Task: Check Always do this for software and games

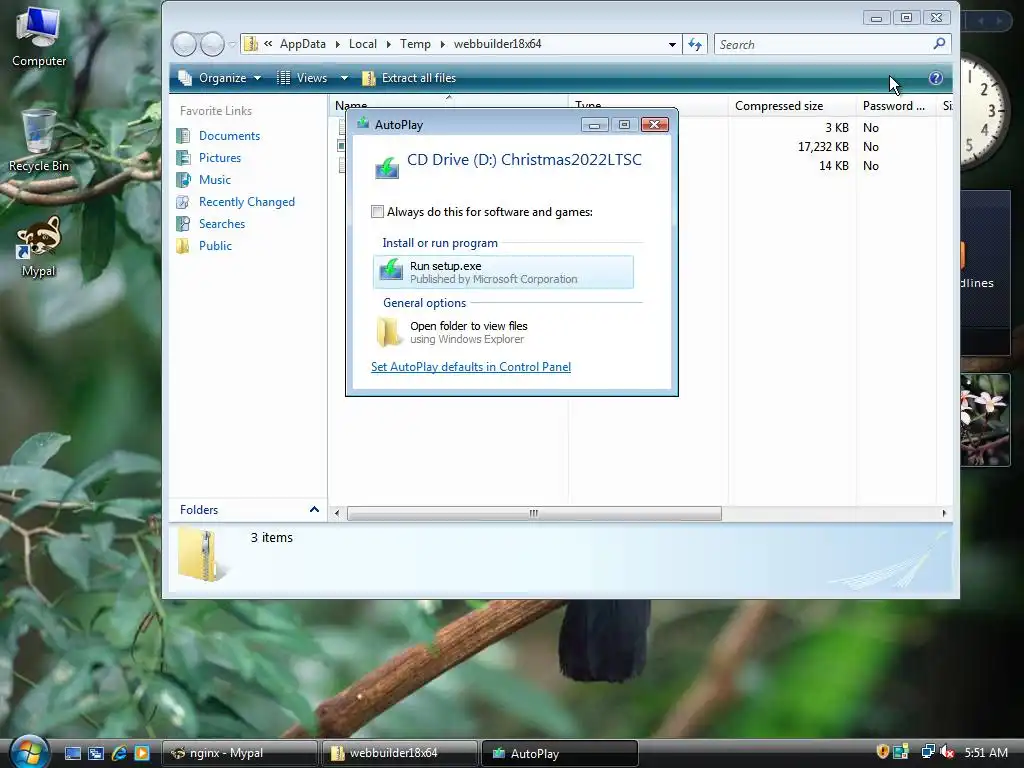Action: pos(377,212)
